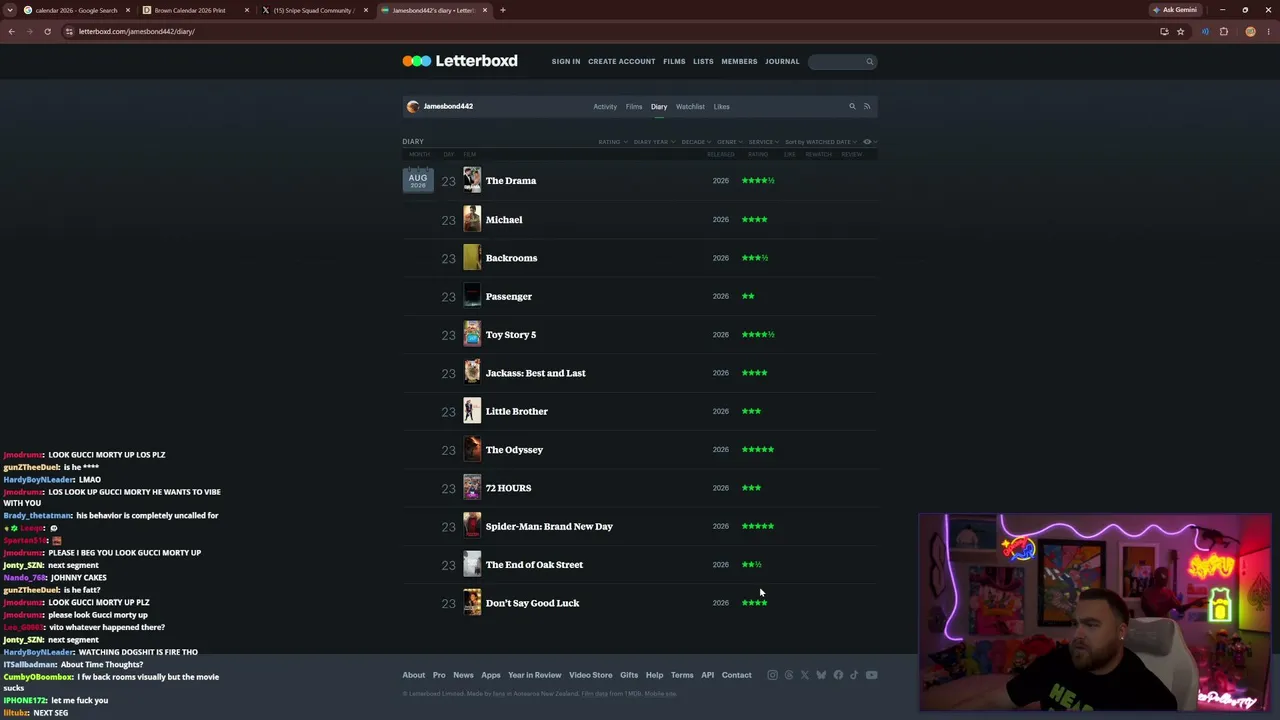1280x720 pixels.
Task: Open the browser extensions puzzle icon
Action: click(x=1224, y=31)
